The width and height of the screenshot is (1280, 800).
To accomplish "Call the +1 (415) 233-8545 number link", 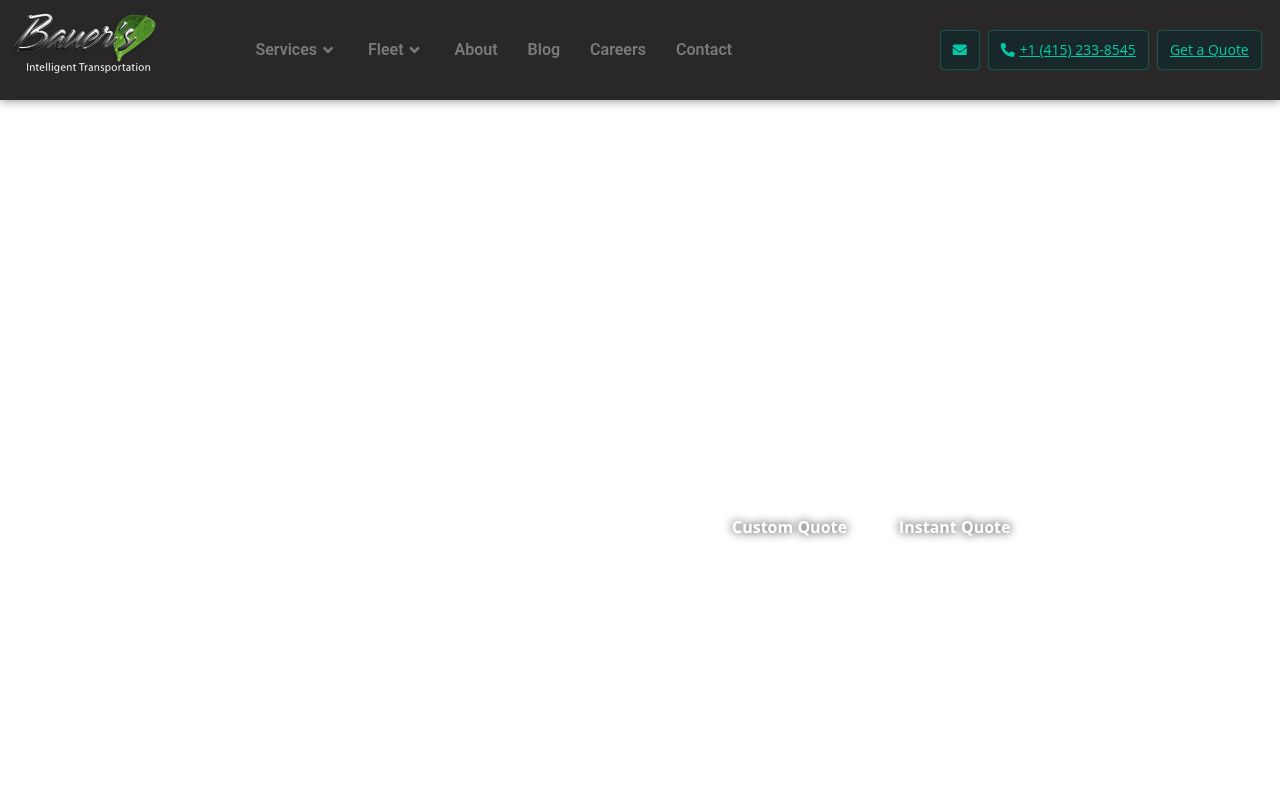I will pyautogui.click(x=1076, y=50).
